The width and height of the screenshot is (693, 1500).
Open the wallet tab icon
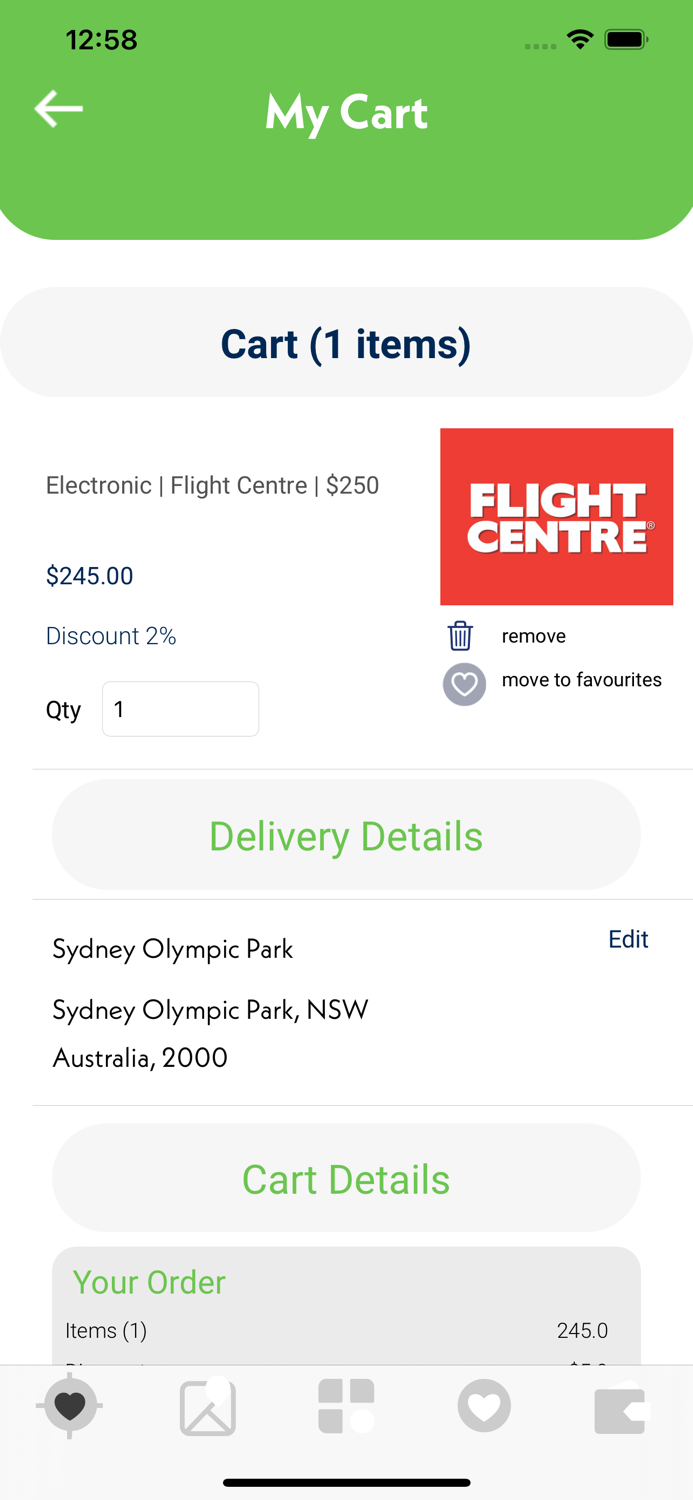click(621, 1406)
